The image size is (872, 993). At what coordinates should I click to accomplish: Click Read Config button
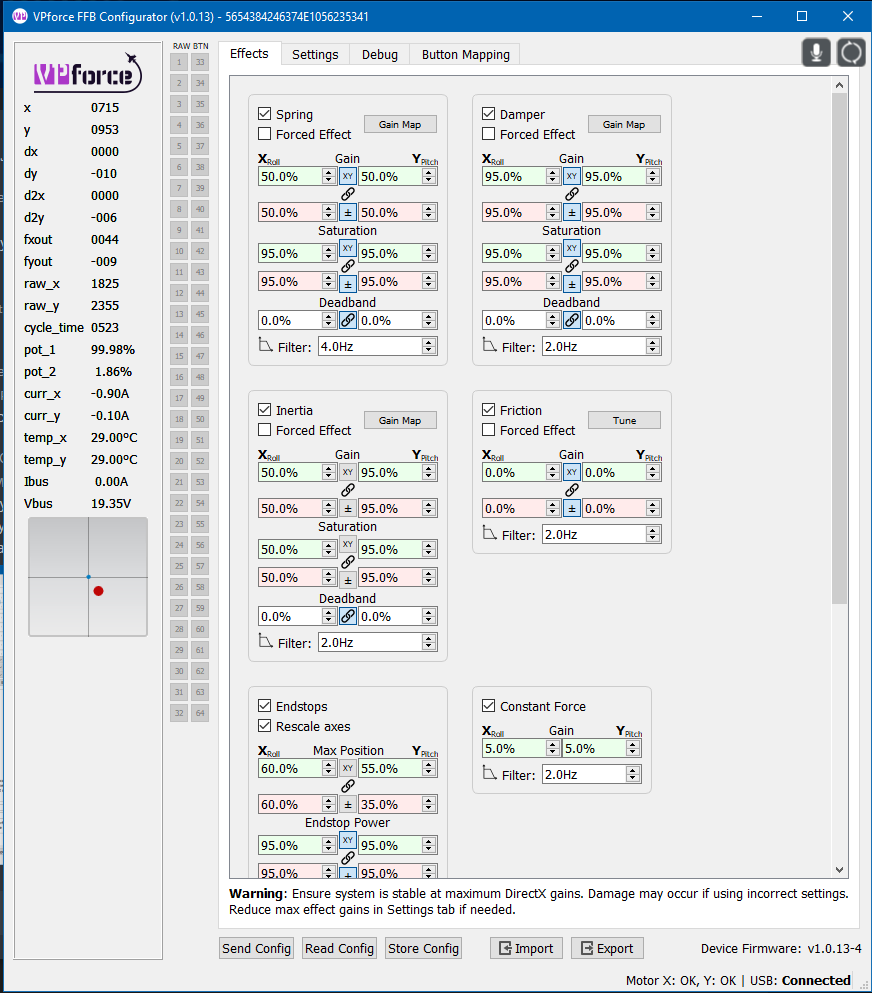pyautogui.click(x=339, y=948)
